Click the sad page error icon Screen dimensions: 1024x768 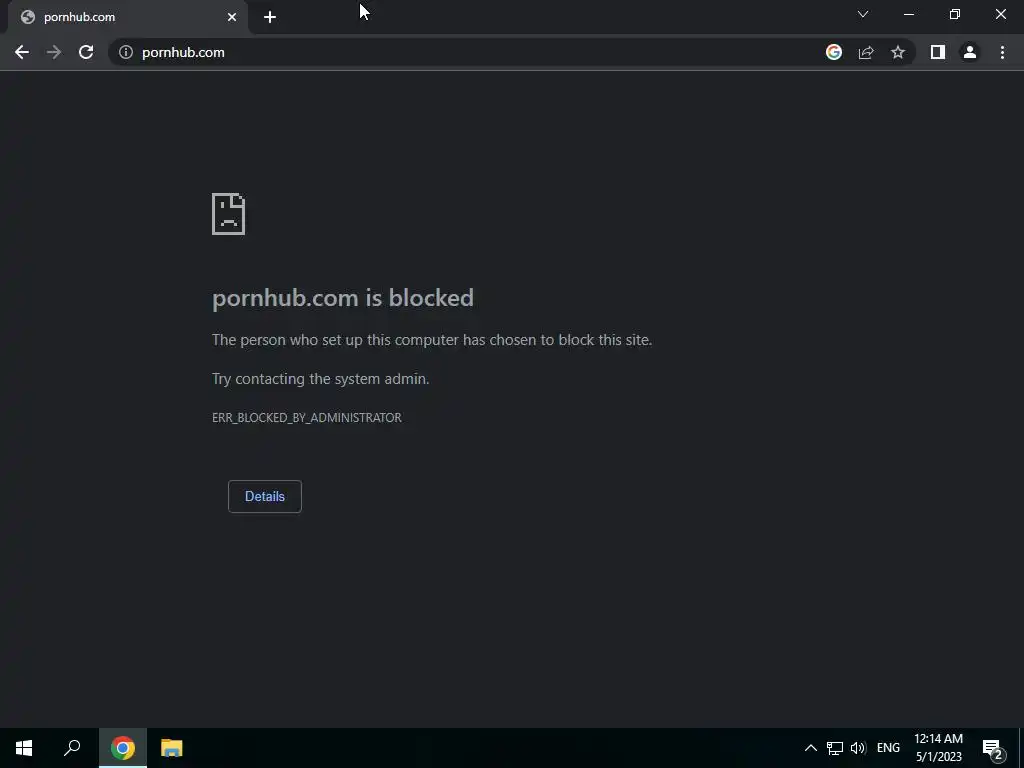(x=229, y=214)
